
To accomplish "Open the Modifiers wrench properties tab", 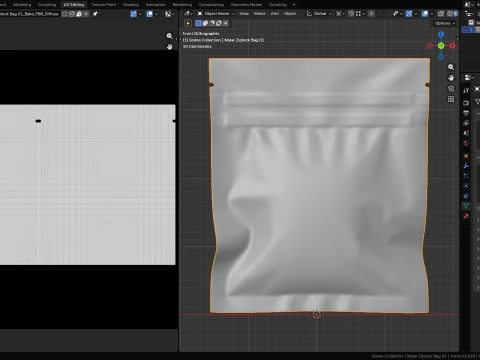I will [x=466, y=166].
